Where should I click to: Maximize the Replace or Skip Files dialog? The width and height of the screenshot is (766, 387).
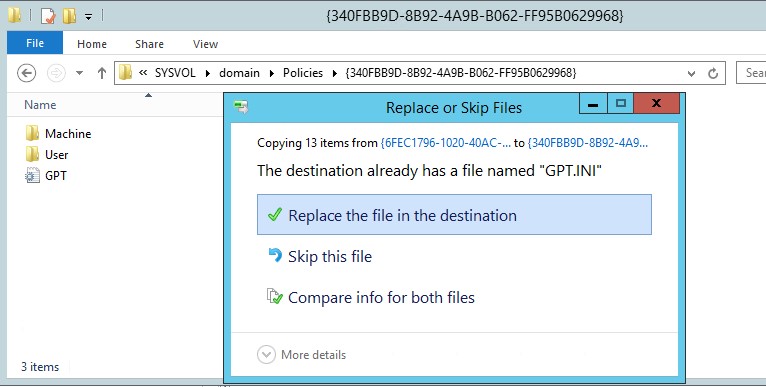tap(621, 104)
